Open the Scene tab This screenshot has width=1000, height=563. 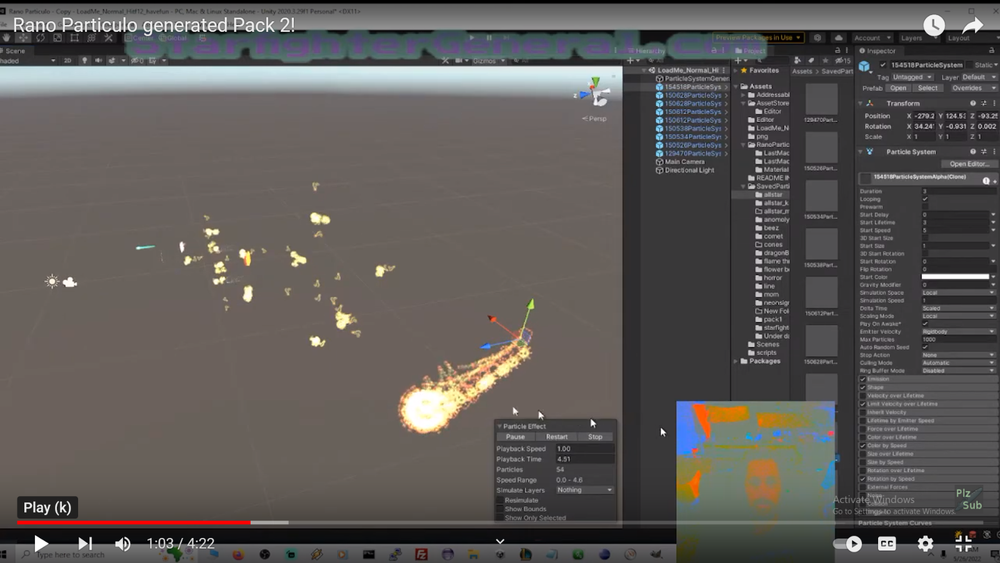(13, 50)
